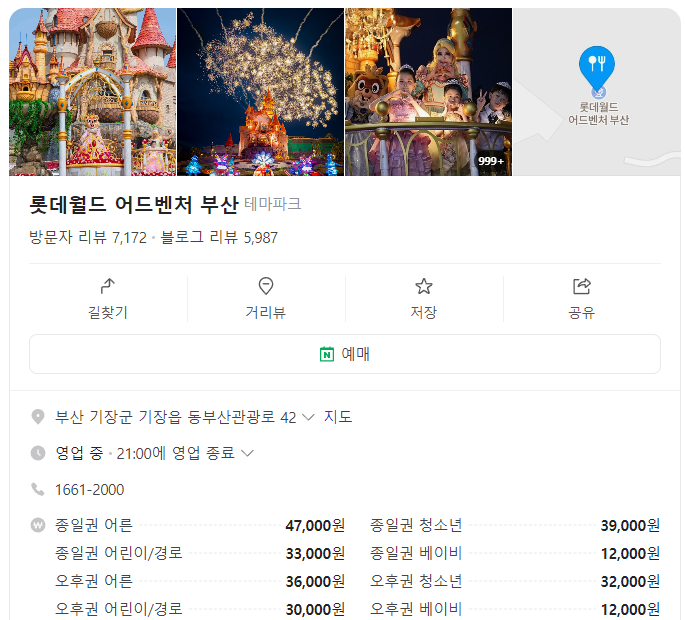Click the 39,000원 price
Image resolution: width=685 pixels, height=620 pixels.
click(630, 526)
